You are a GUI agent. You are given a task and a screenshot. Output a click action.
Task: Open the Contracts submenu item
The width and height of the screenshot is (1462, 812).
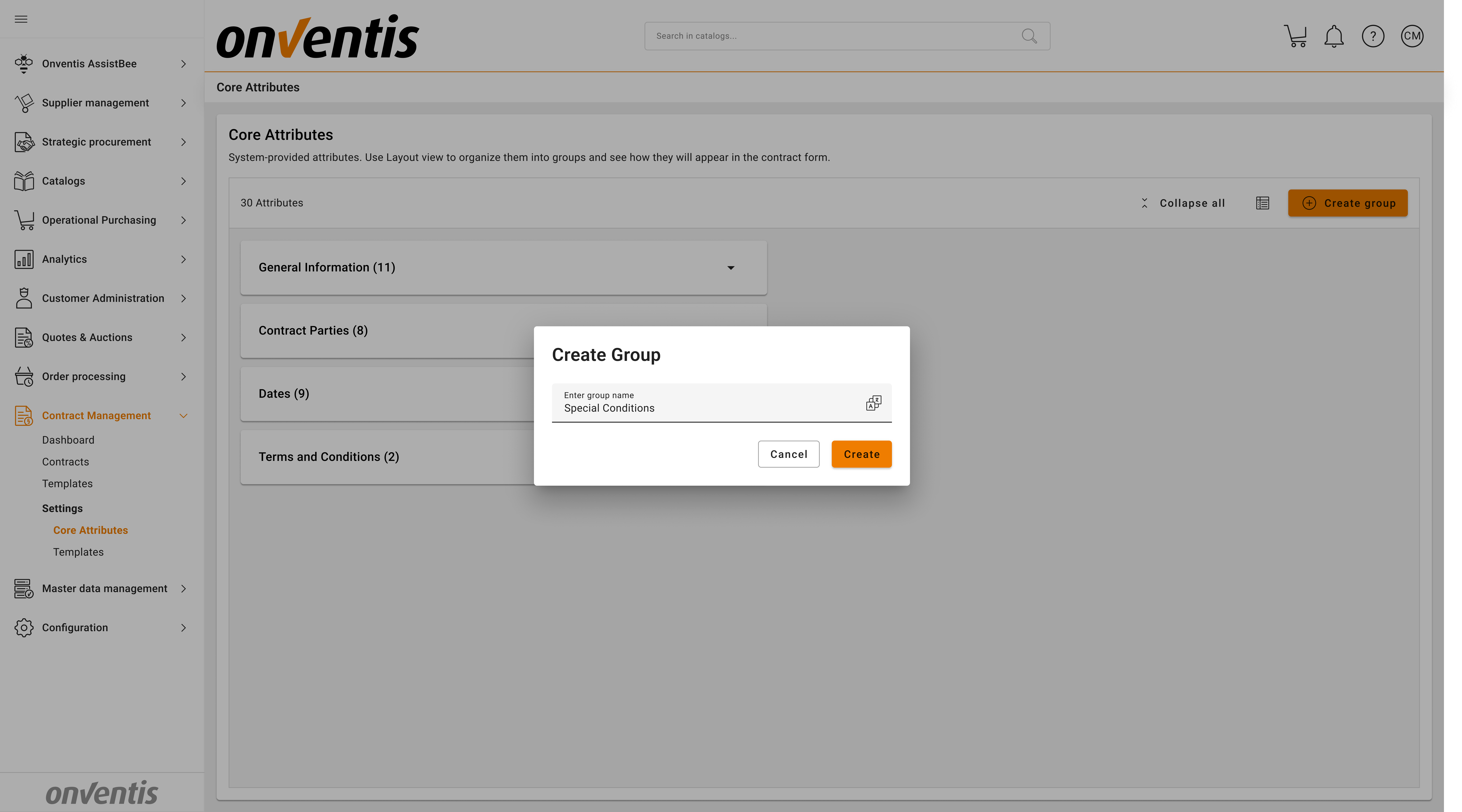click(65, 462)
